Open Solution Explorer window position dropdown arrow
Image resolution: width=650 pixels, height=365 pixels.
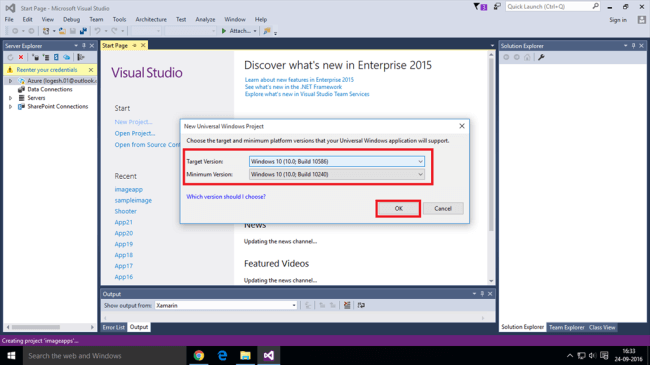coord(626,46)
